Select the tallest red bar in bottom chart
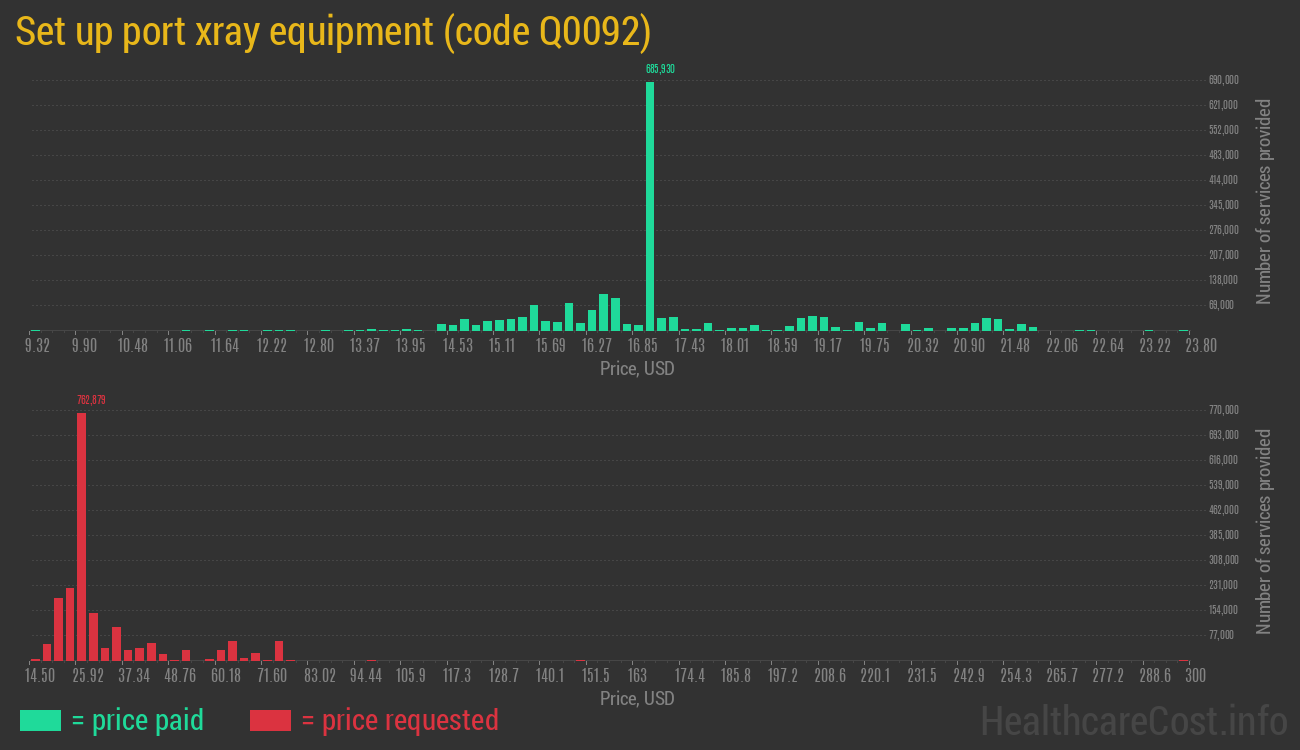Image resolution: width=1300 pixels, height=750 pixels. 81,536
